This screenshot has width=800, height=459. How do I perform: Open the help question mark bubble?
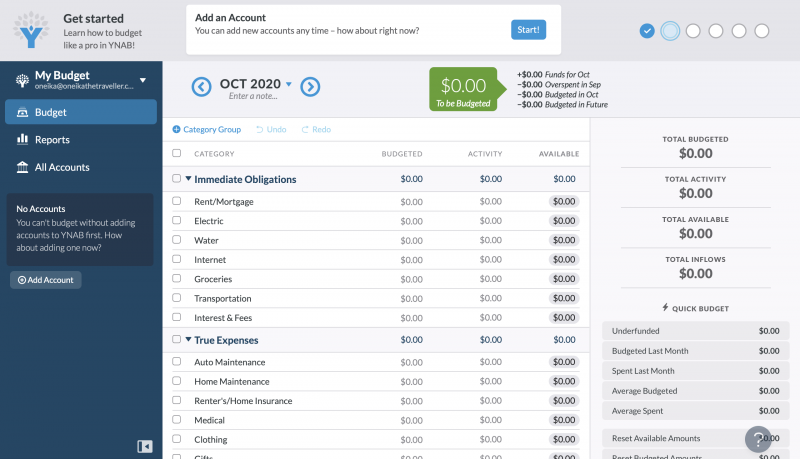[x=758, y=439]
